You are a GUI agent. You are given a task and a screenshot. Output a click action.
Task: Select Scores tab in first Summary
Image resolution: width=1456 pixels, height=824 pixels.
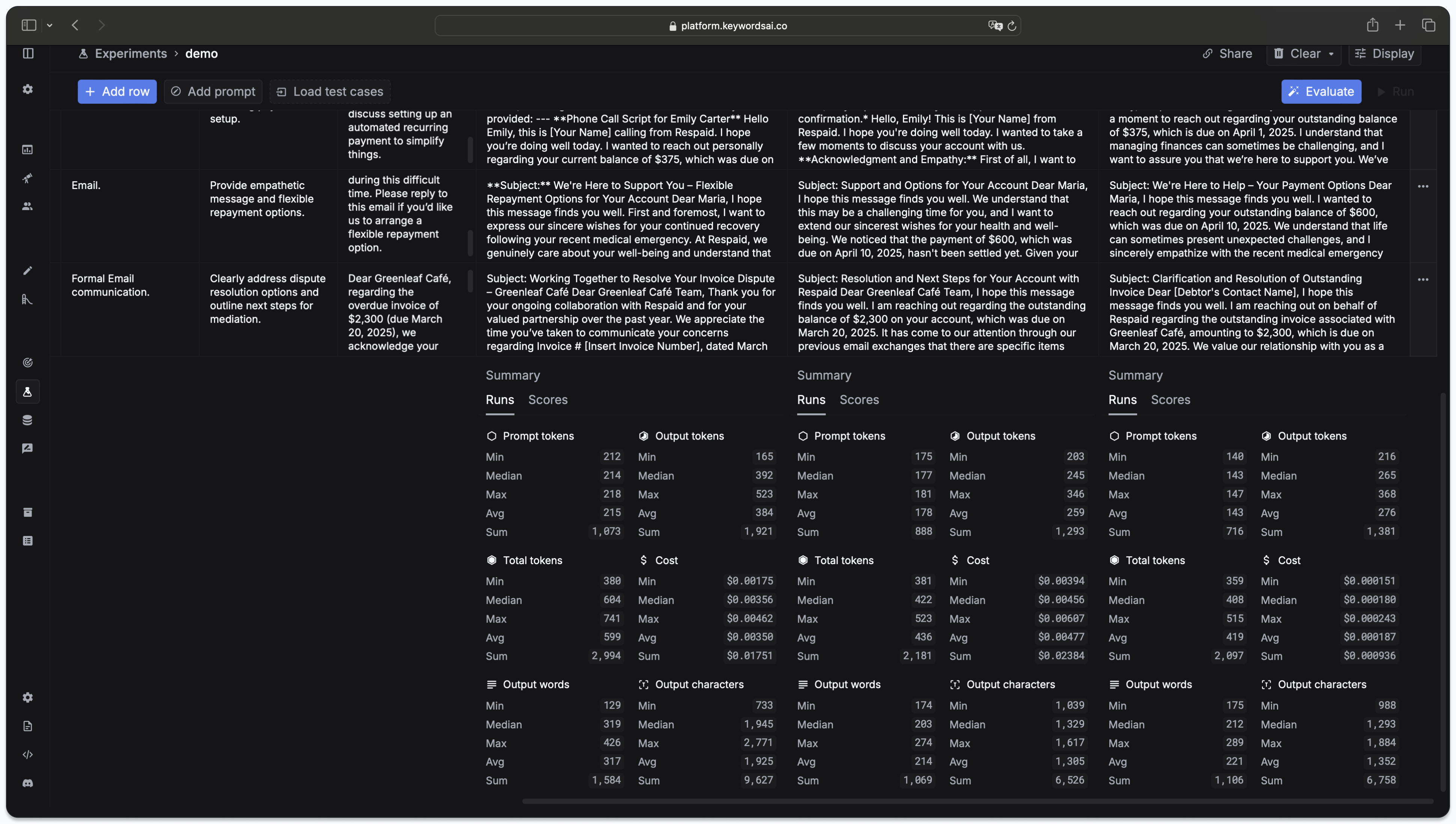click(548, 399)
